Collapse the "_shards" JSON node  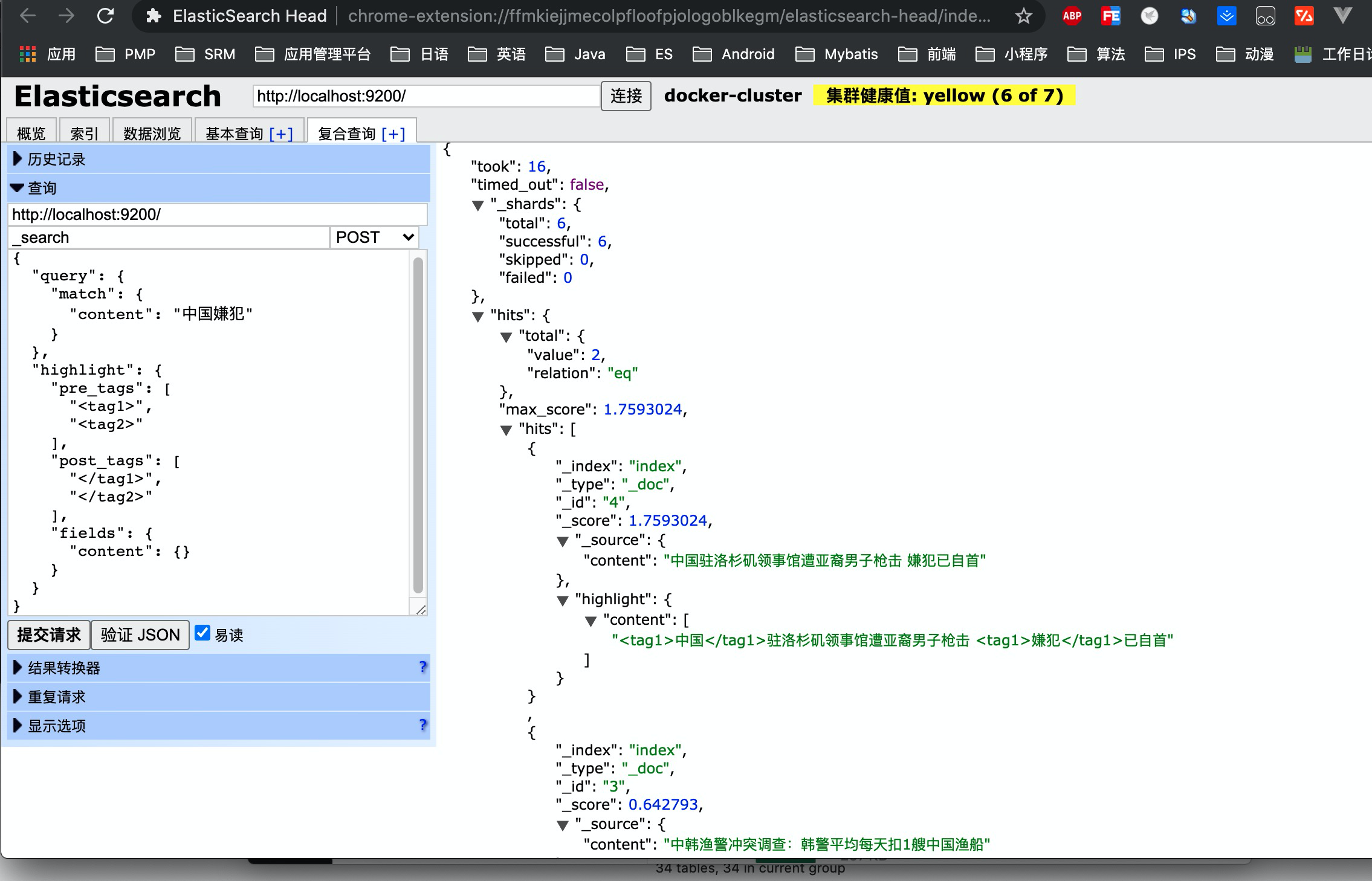[x=478, y=205]
